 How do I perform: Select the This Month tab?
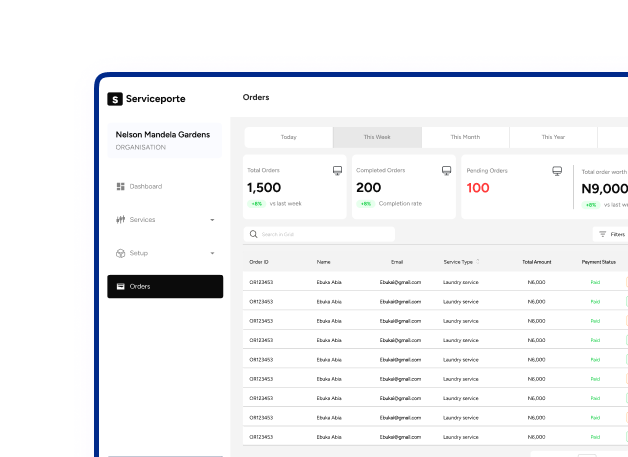[x=465, y=137]
